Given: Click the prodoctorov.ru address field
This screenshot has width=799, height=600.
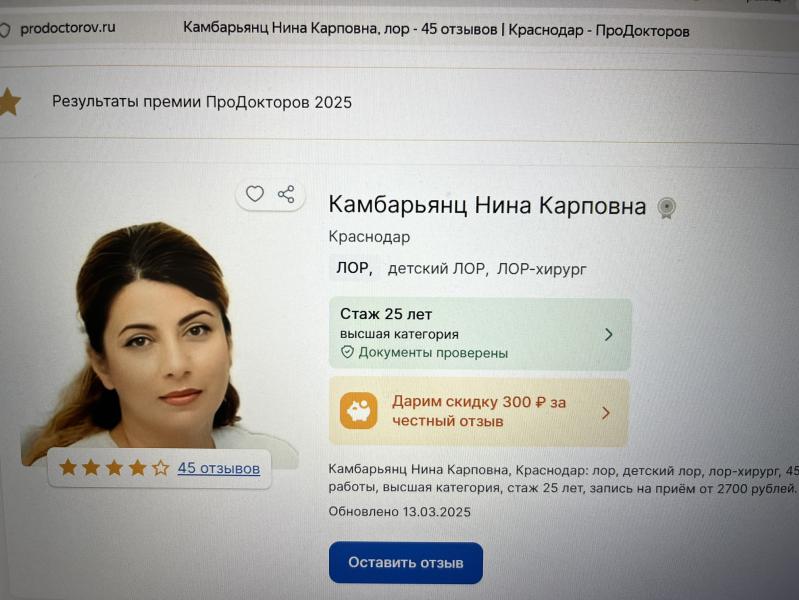Looking at the screenshot, I should (x=68, y=28).
